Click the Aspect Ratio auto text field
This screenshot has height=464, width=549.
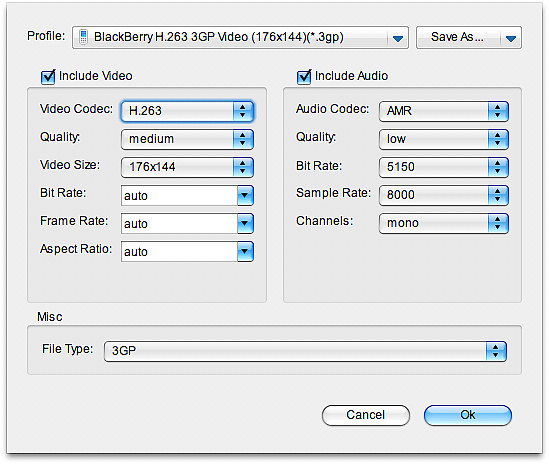point(179,251)
